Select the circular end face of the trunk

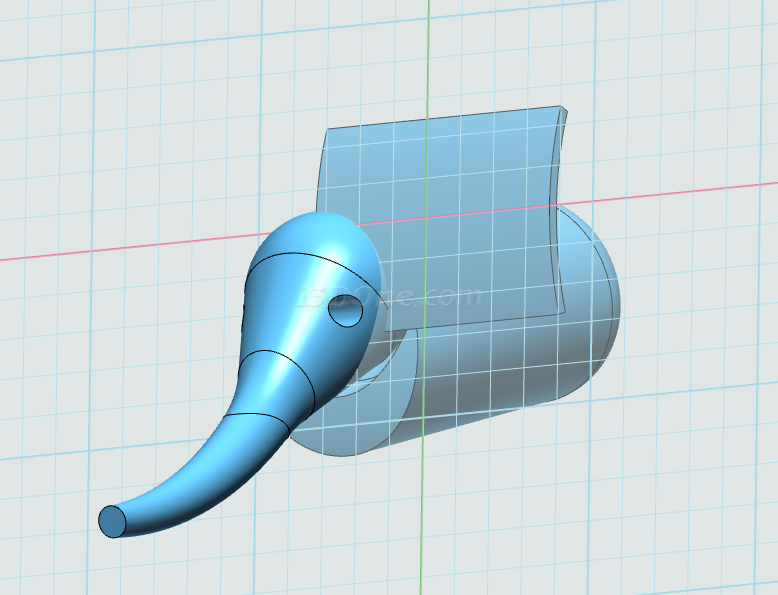coord(112,520)
